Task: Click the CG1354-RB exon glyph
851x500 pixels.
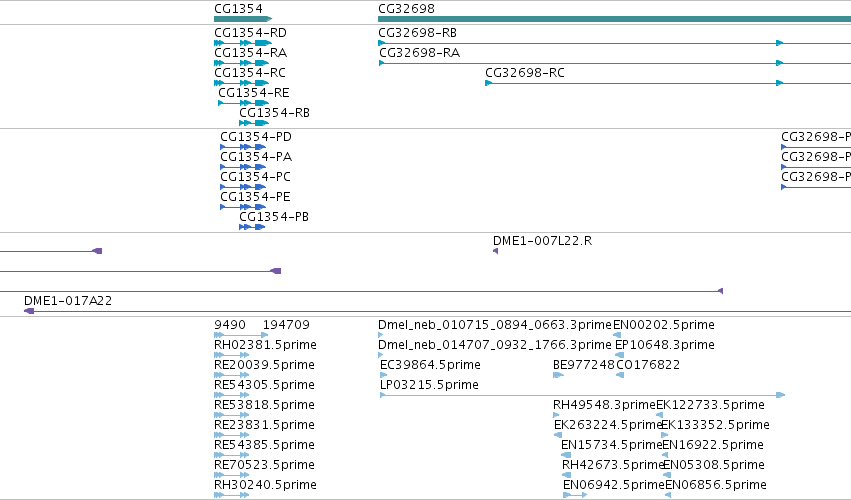Action: click(x=253, y=123)
